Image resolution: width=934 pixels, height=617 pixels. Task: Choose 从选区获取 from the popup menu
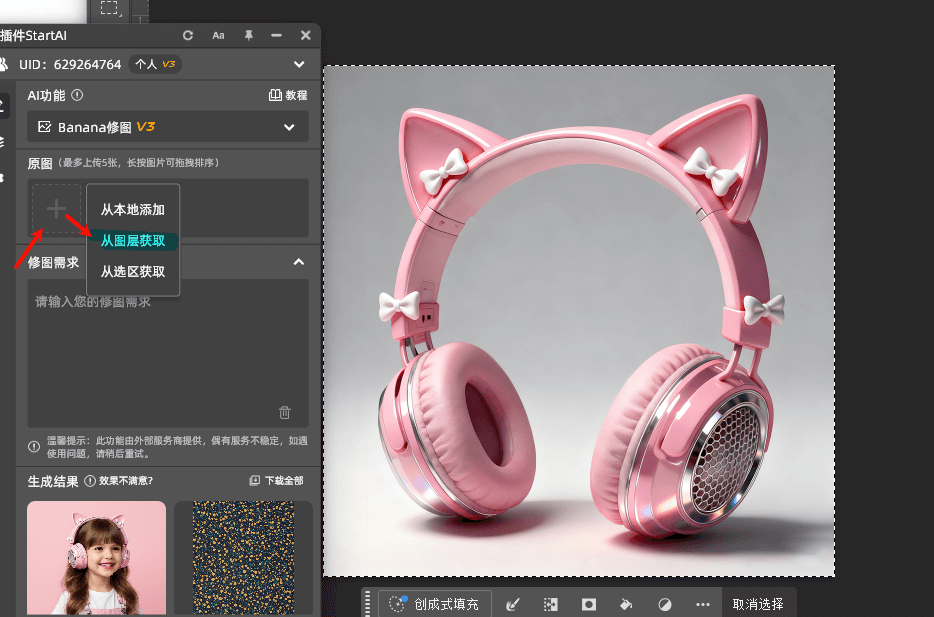133,272
